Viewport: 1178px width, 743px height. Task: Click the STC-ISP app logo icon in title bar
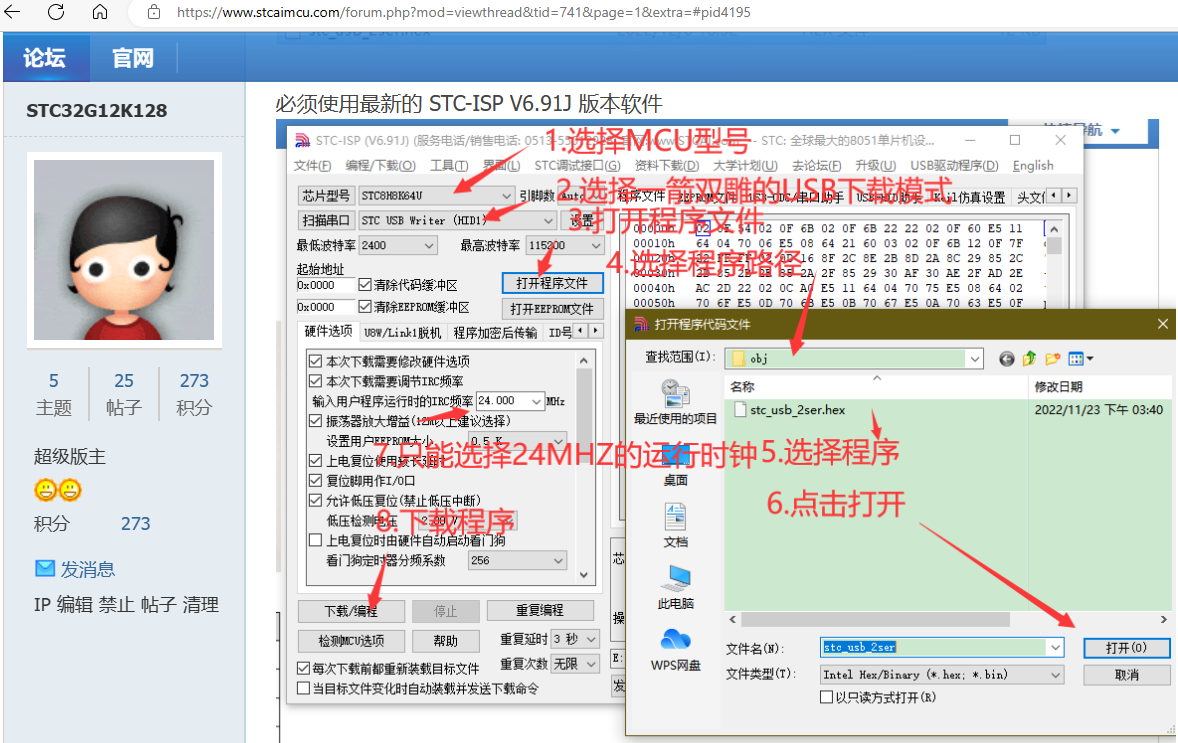(x=303, y=140)
